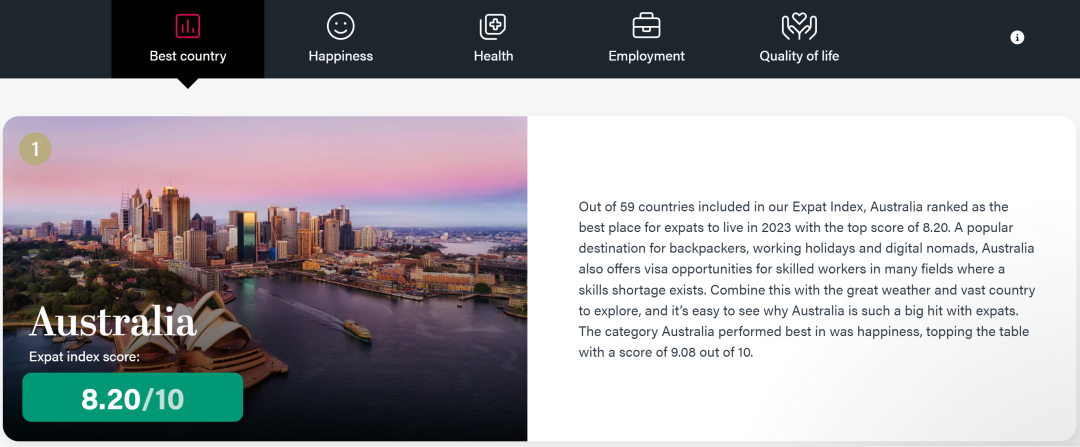Open the info icon in the header

pos(1017,37)
